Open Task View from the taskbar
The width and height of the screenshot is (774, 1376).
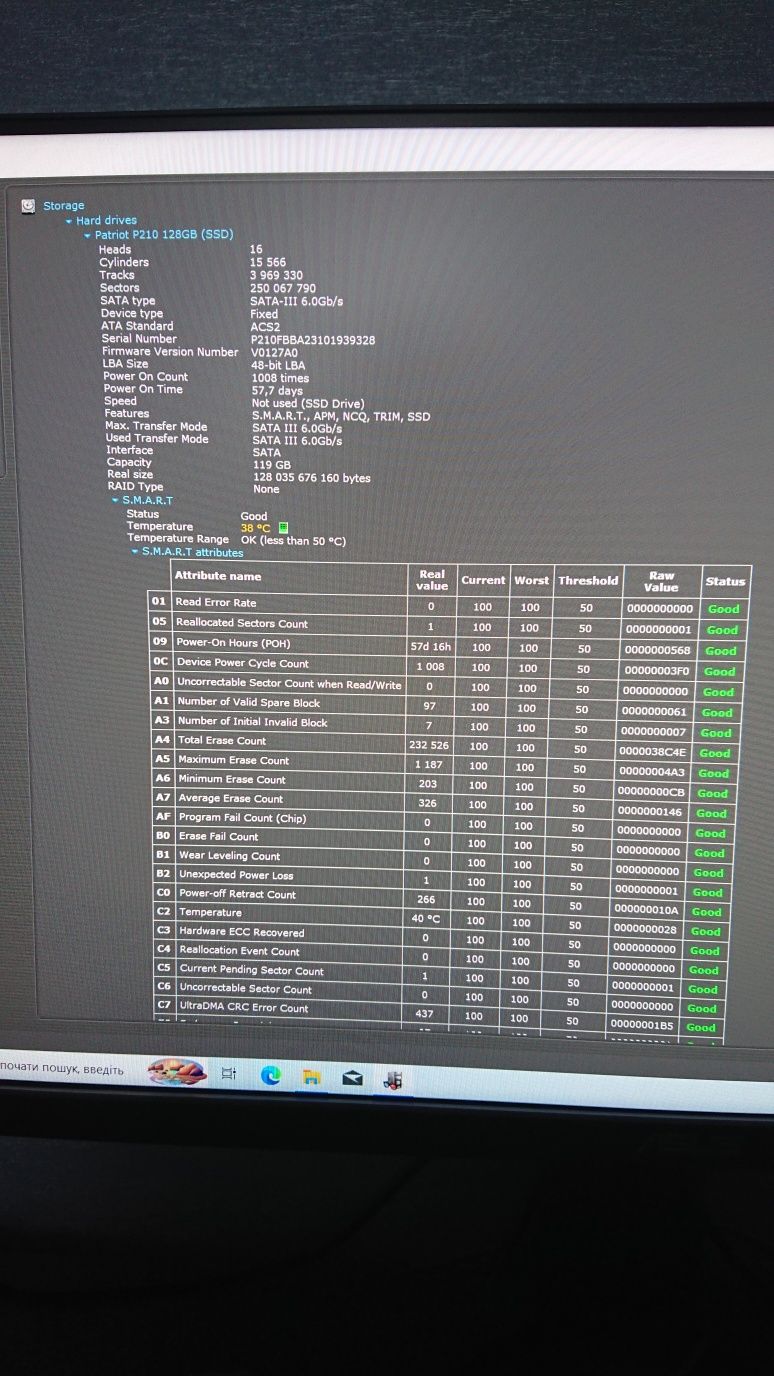(x=229, y=1075)
